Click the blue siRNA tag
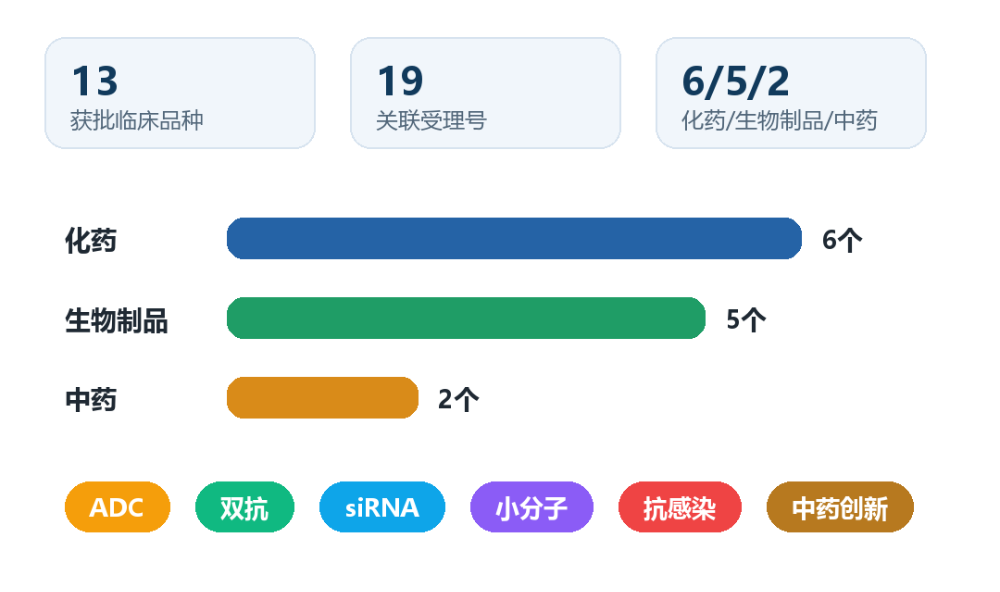 pyautogui.click(x=382, y=507)
